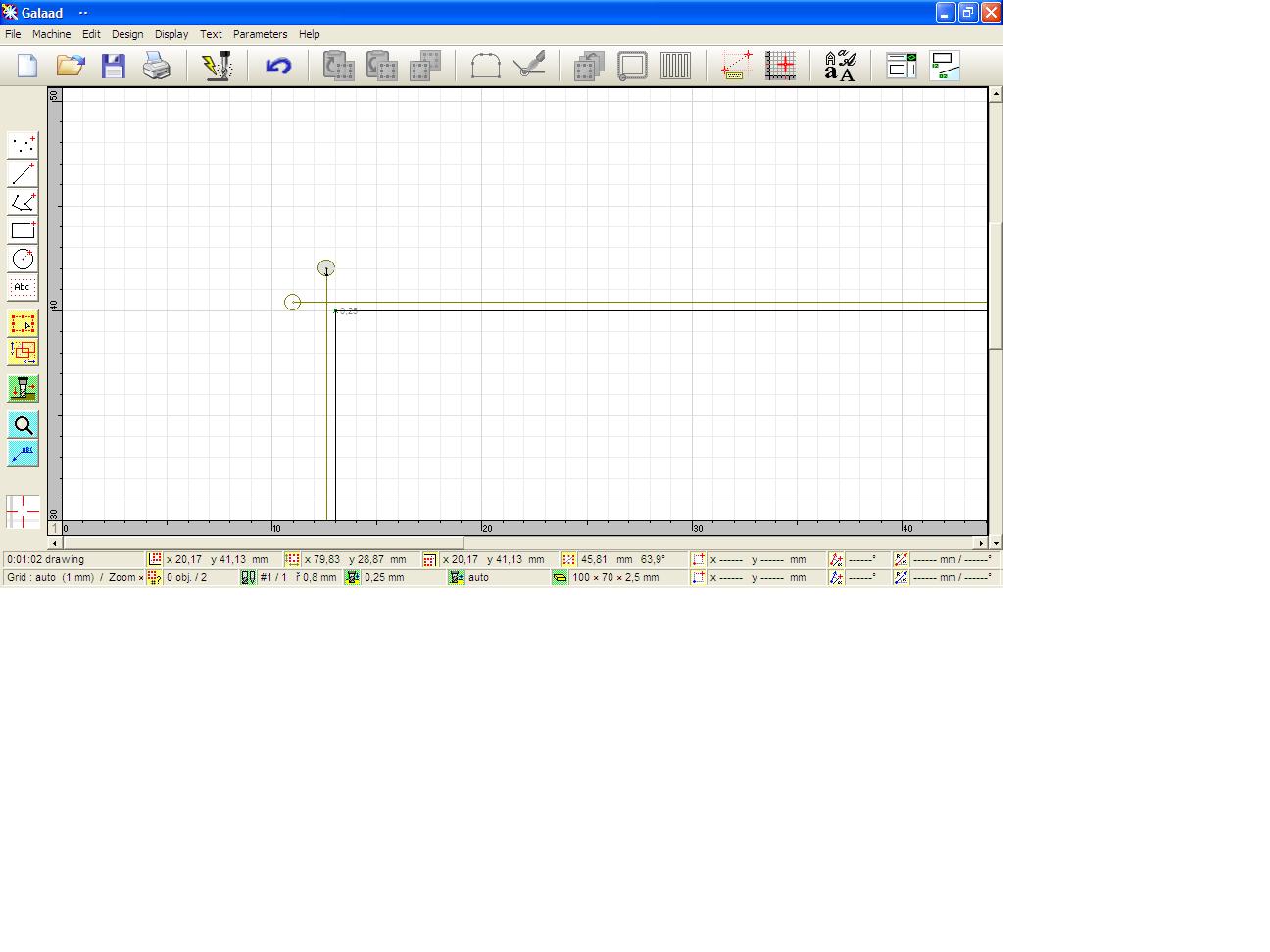The image size is (1270, 952).
Task: Click the horizontal scrollbar right arrow
Action: 980,543
